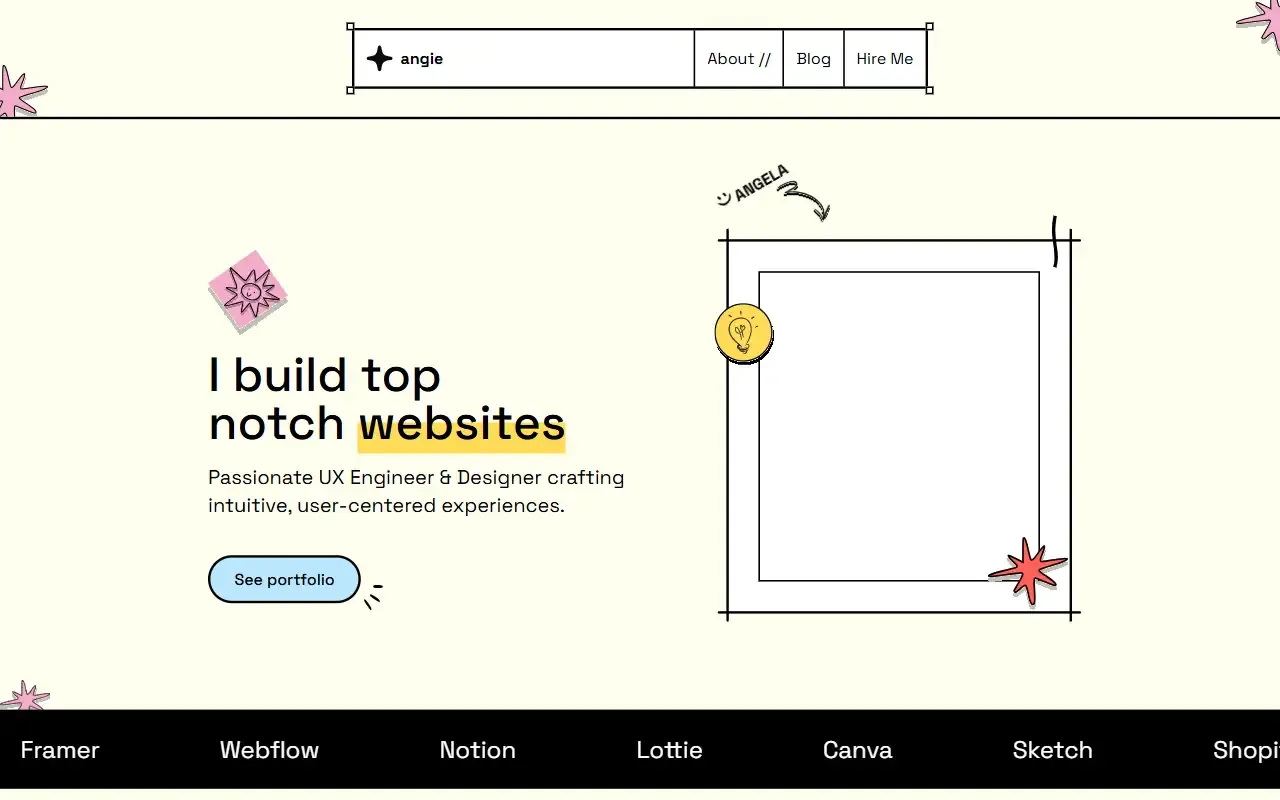
Task: Click the empty portrait frame image
Action: tap(899, 426)
